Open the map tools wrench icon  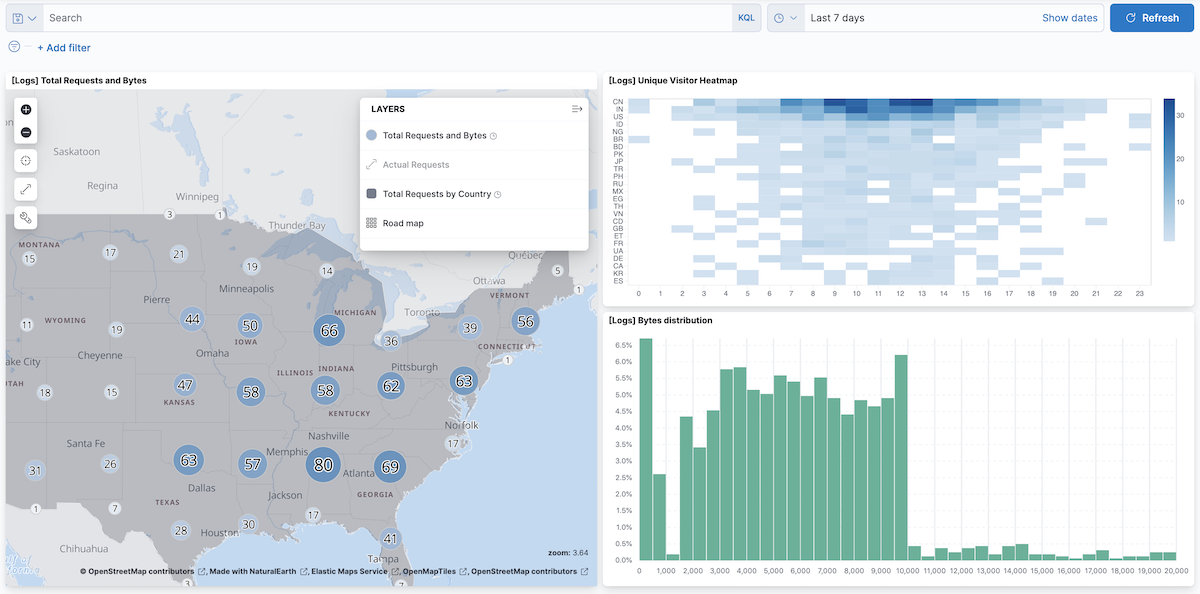coord(25,217)
